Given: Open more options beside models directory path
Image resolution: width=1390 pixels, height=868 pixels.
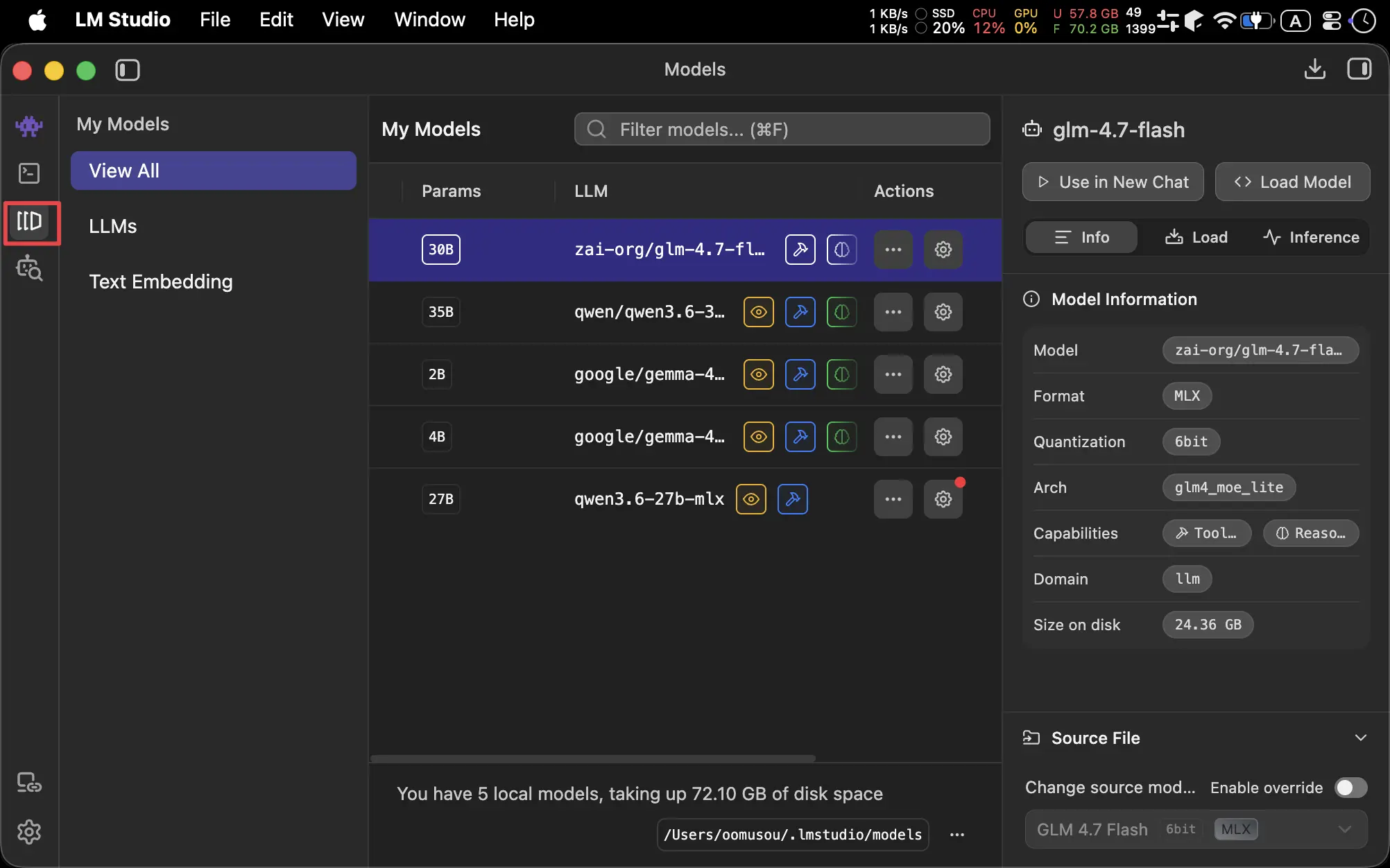Looking at the screenshot, I should [957, 835].
